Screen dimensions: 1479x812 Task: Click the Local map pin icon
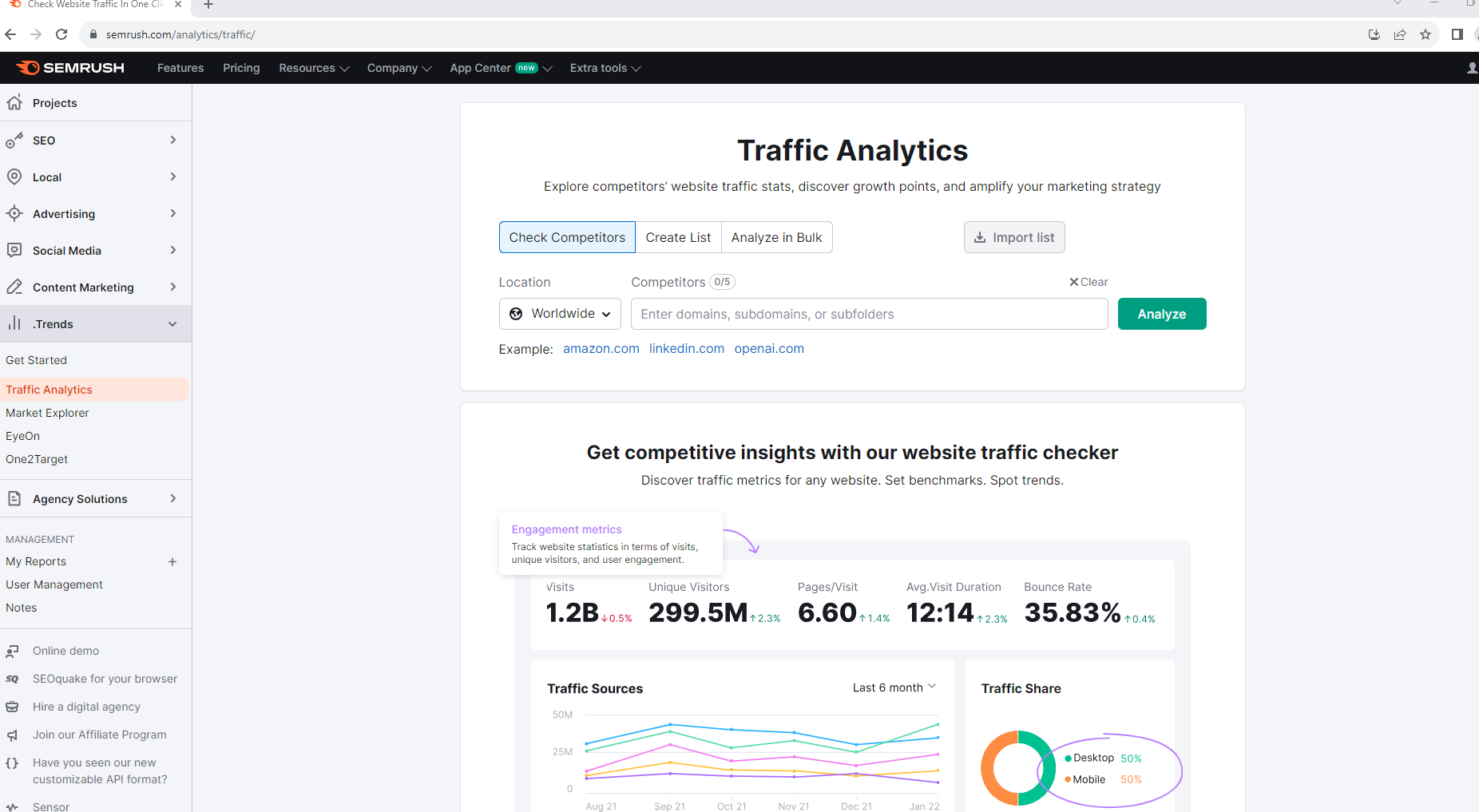click(x=14, y=176)
